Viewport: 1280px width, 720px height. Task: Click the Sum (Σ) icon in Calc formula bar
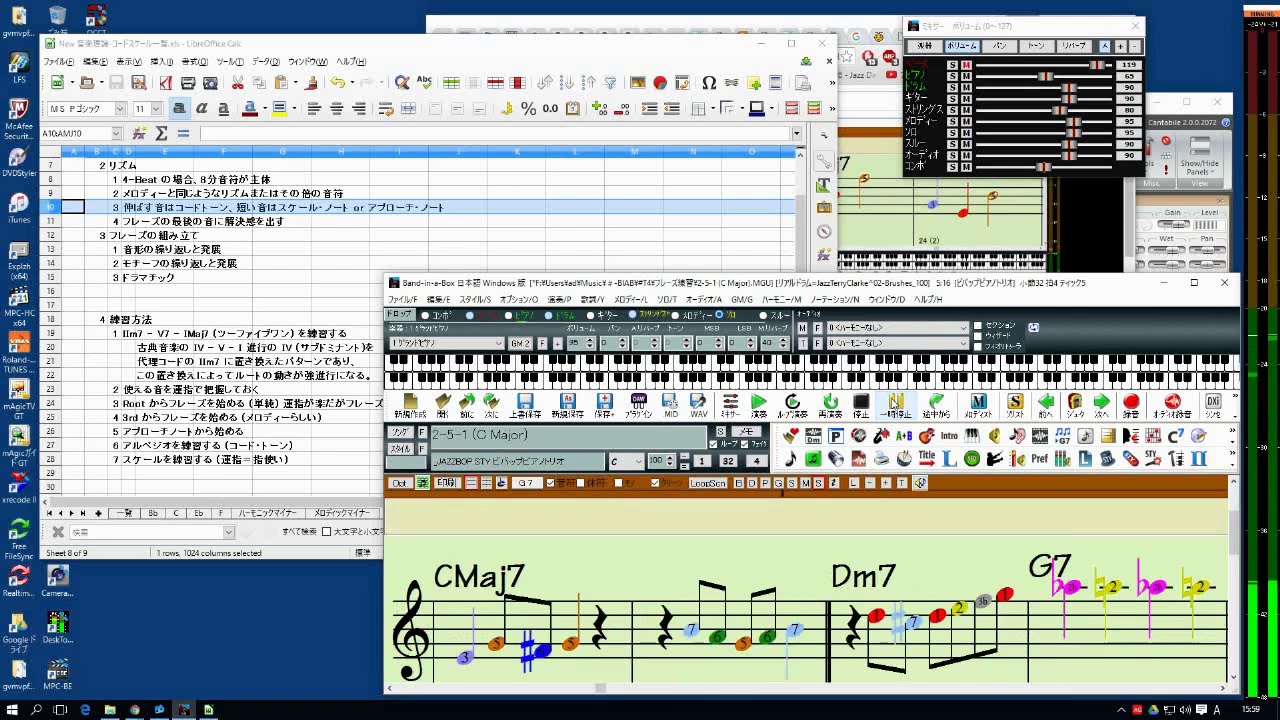tap(161, 133)
